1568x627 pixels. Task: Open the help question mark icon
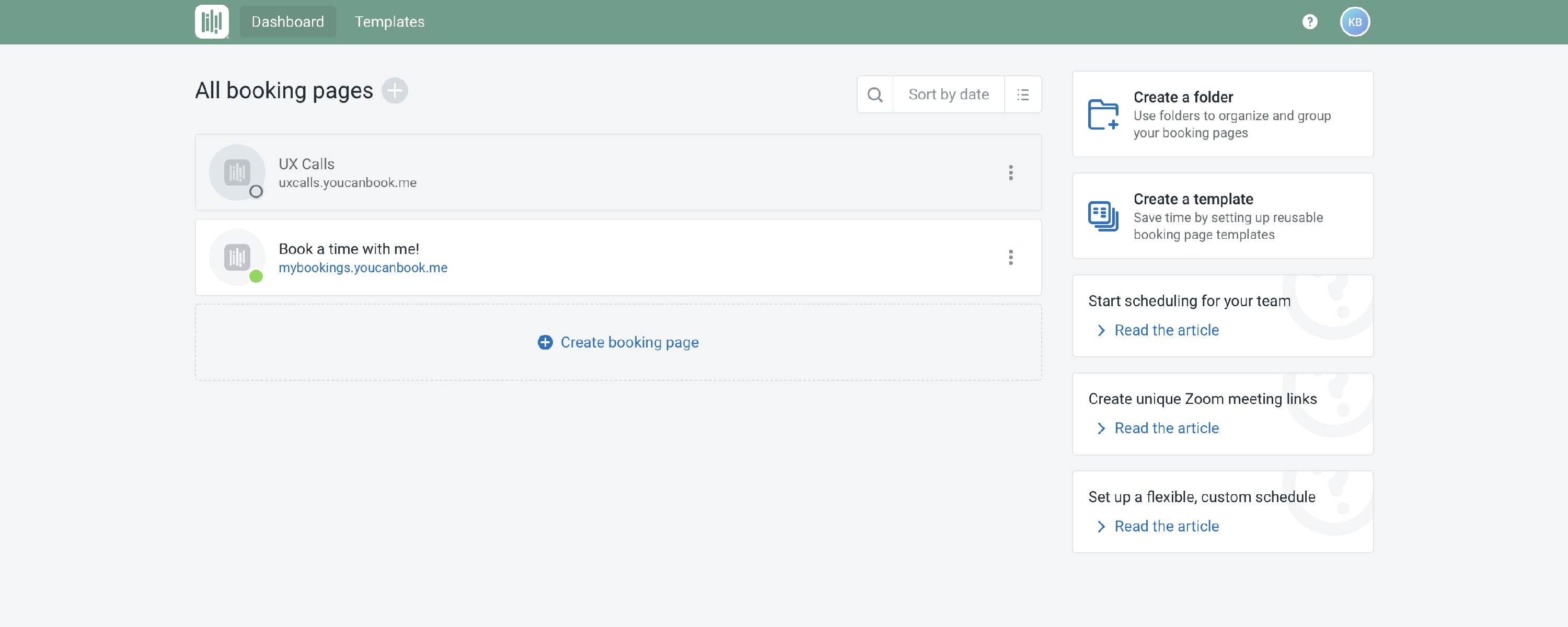coord(1309,21)
